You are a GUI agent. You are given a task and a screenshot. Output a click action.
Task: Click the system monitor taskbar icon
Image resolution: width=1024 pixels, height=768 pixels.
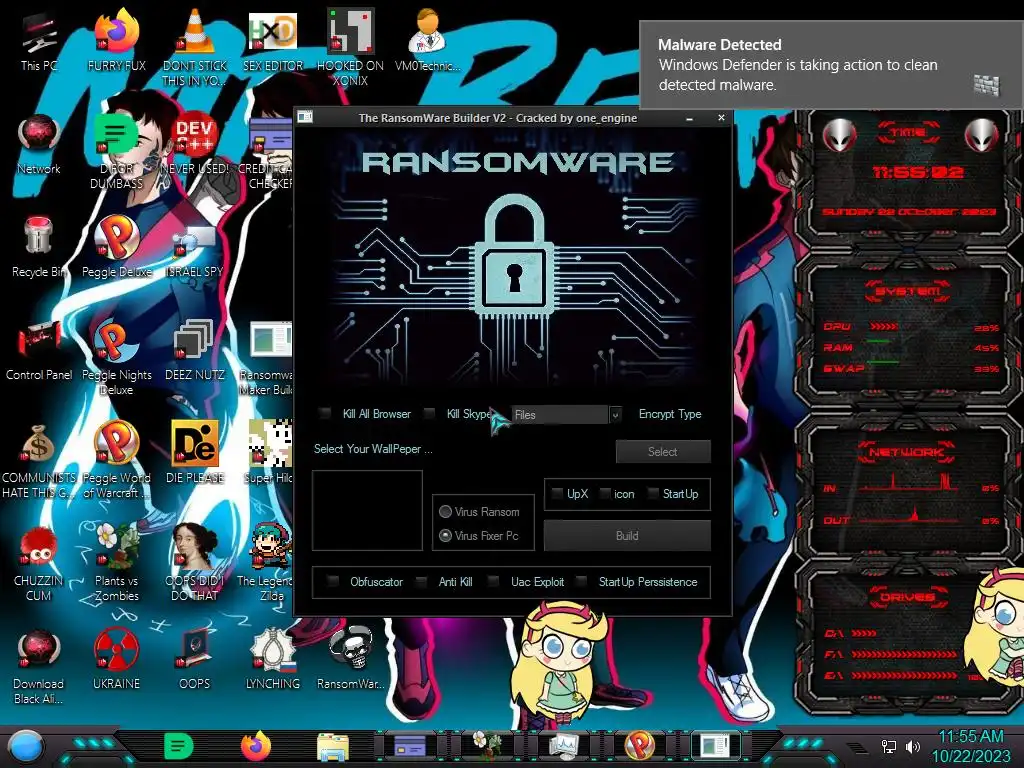coord(563,746)
